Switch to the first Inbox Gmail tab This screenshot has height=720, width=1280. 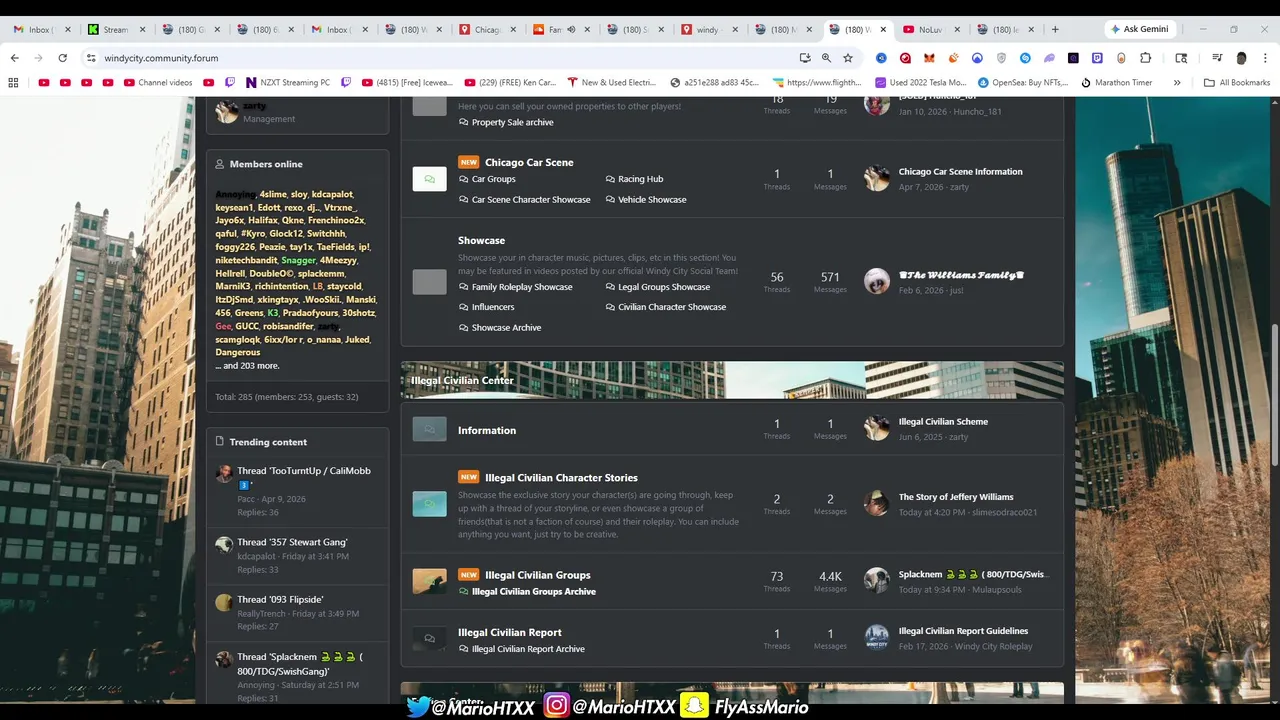[x=40, y=30]
